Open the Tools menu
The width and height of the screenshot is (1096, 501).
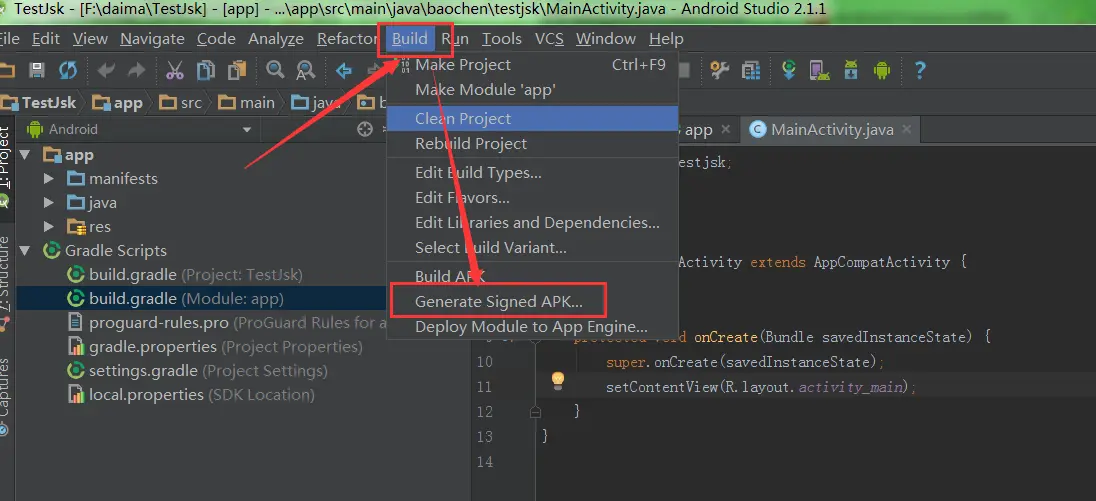click(x=502, y=39)
